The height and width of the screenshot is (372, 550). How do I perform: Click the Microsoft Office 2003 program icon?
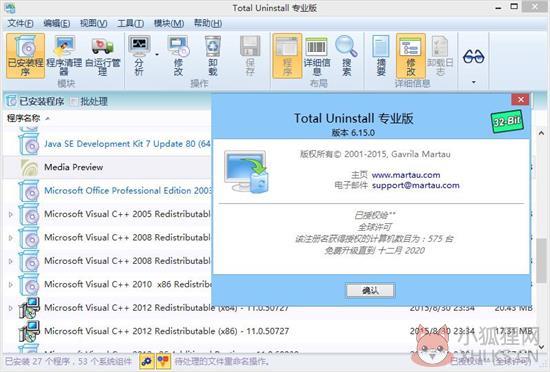click(29, 190)
